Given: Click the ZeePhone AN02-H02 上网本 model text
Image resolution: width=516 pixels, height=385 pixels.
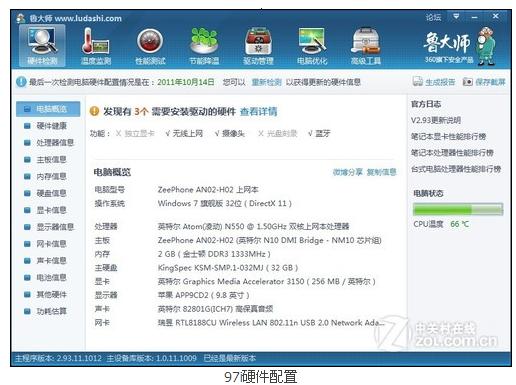Looking at the screenshot, I should pos(208,190).
